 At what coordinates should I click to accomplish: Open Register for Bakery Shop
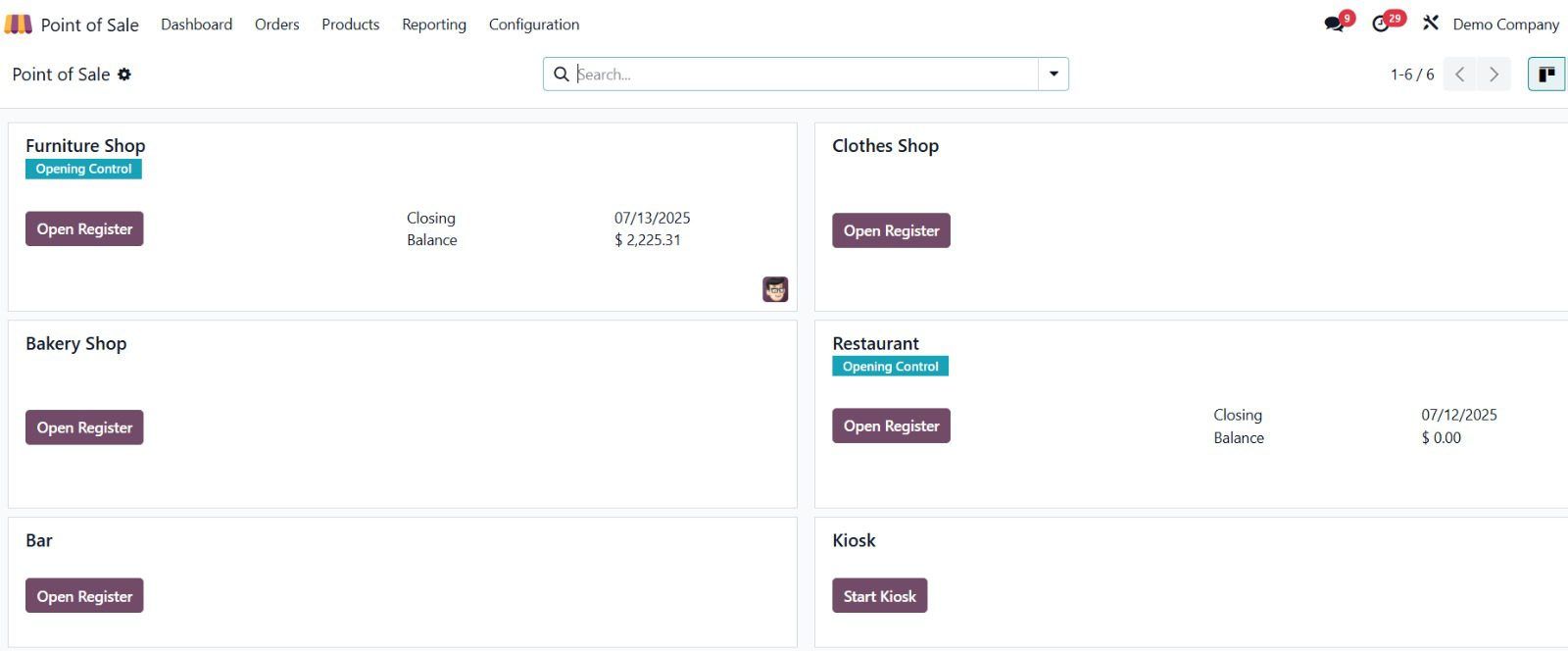click(x=84, y=427)
